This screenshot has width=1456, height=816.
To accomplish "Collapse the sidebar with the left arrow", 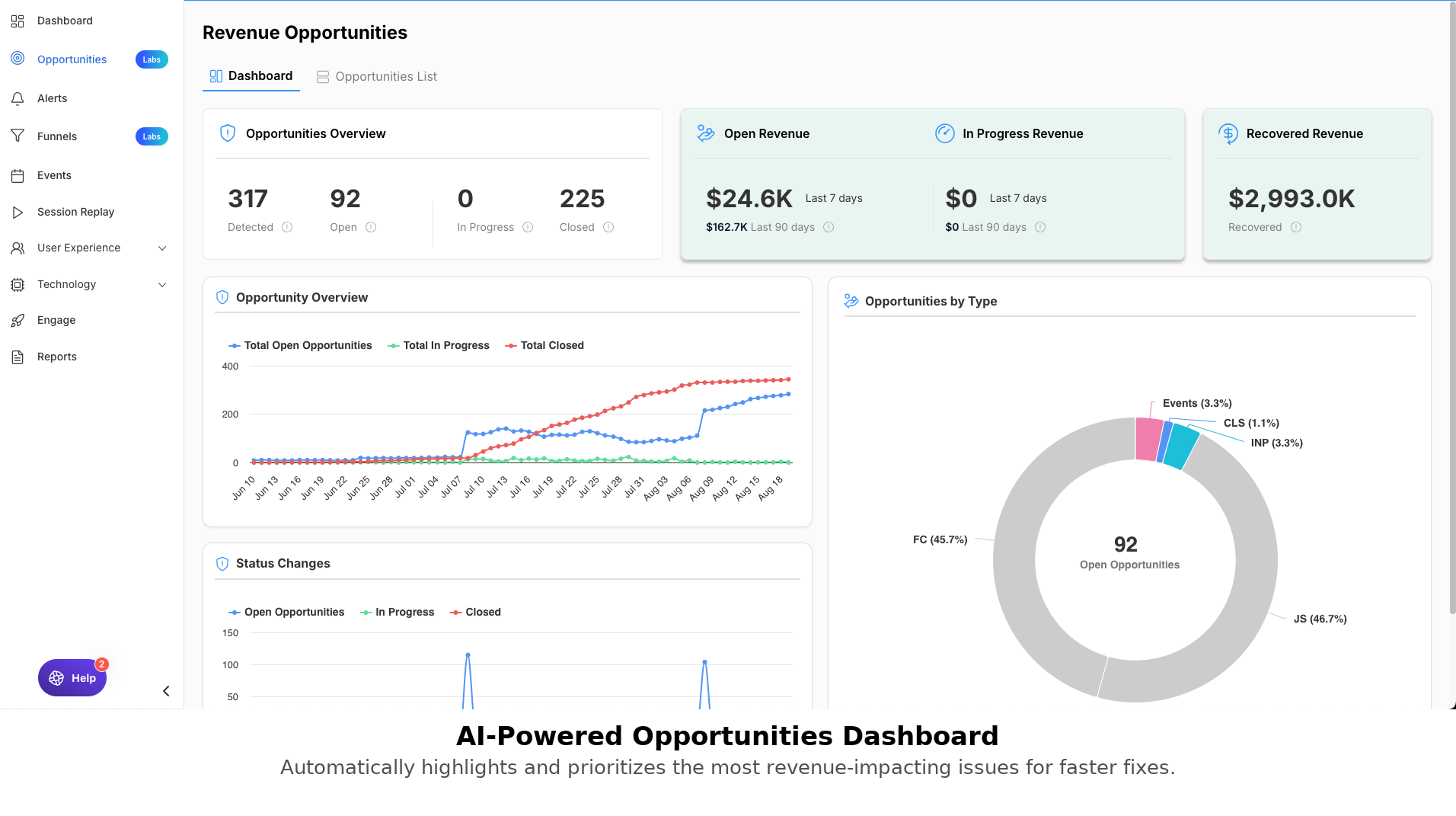I will 166,691.
